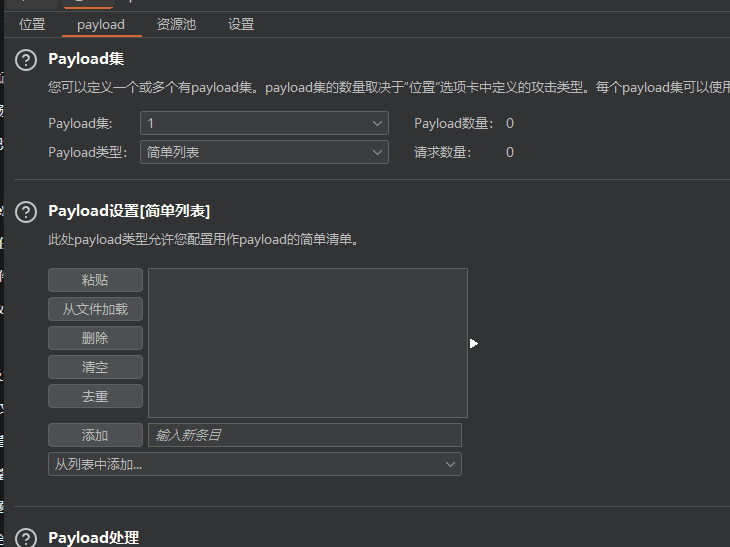This screenshot has height=547, width=730.
Task: Open the 从列表中添加 dropdown
Action: (254, 464)
